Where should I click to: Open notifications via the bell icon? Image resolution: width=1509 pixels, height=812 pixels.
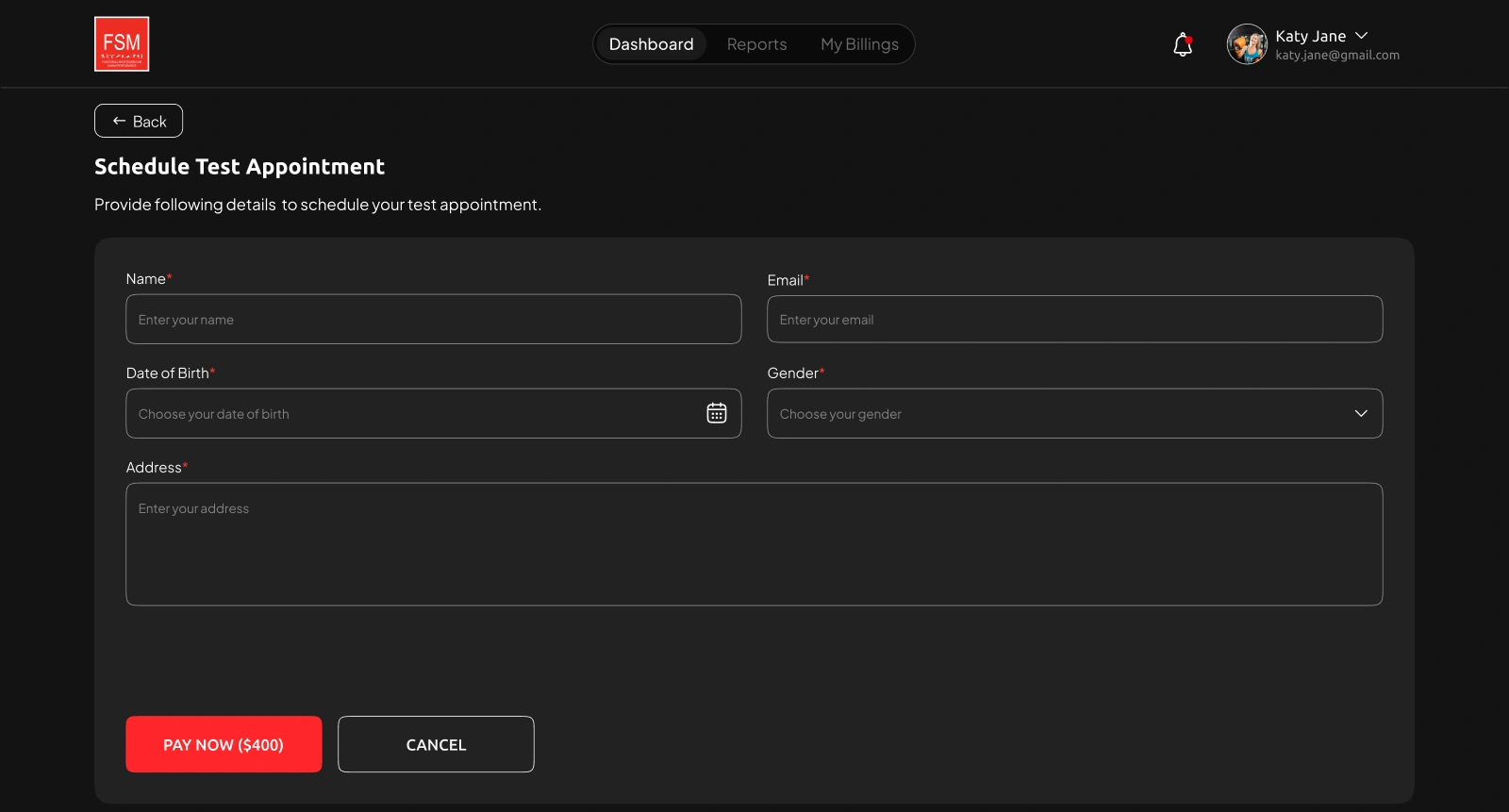(1183, 44)
